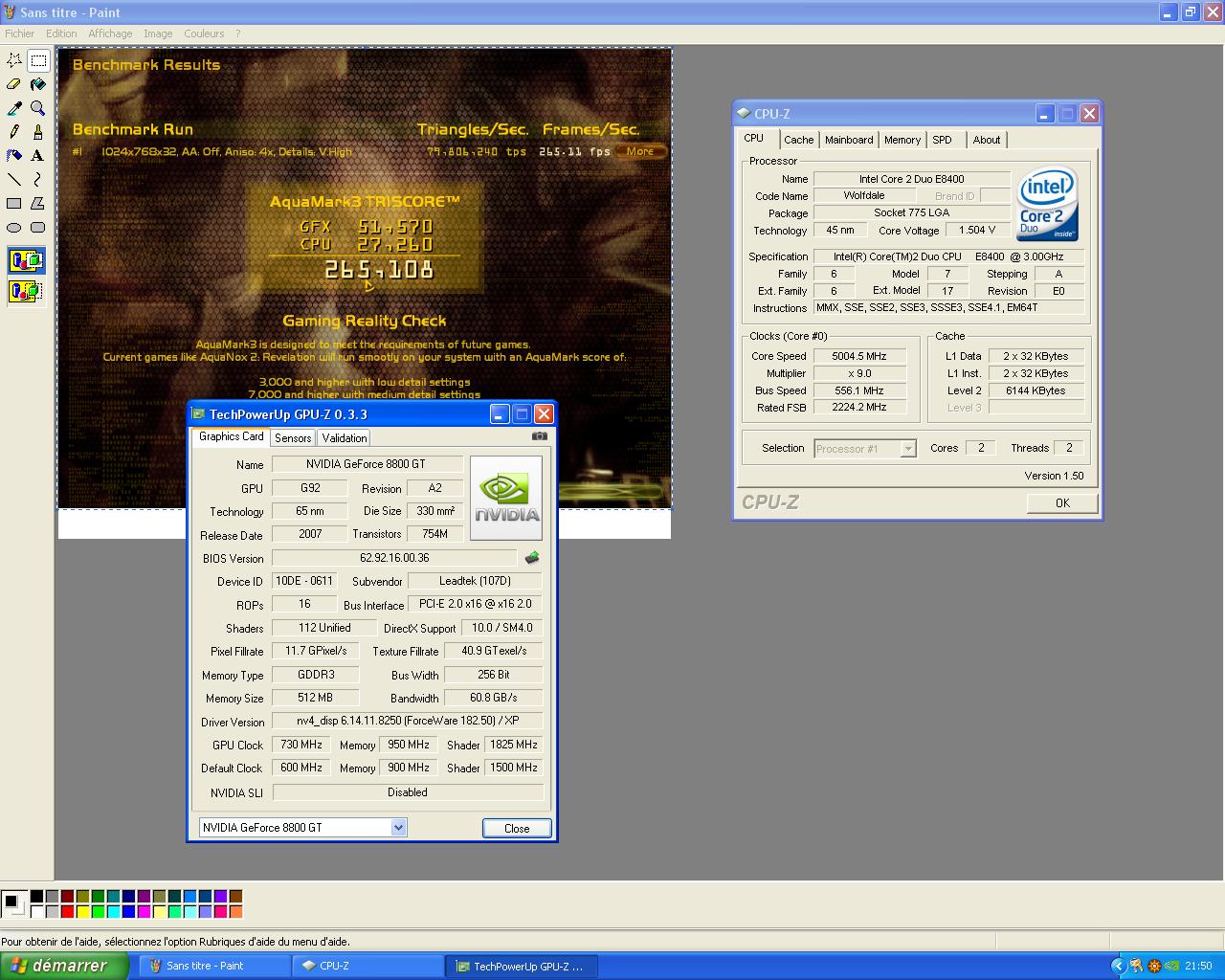This screenshot has width=1225, height=980.
Task: Choose the transparent selection mode option
Action: [26, 291]
